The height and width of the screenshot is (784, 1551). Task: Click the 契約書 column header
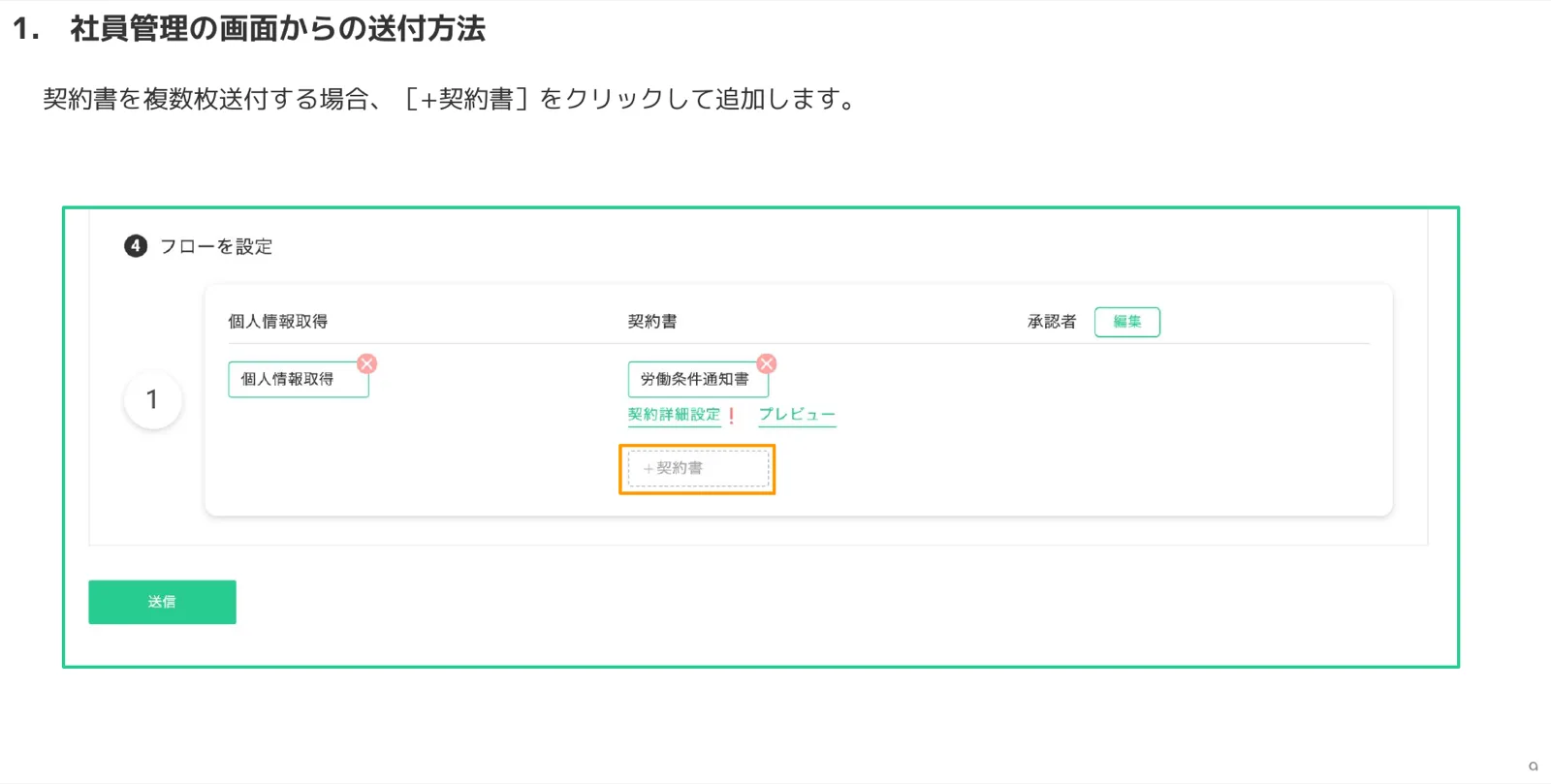click(652, 322)
